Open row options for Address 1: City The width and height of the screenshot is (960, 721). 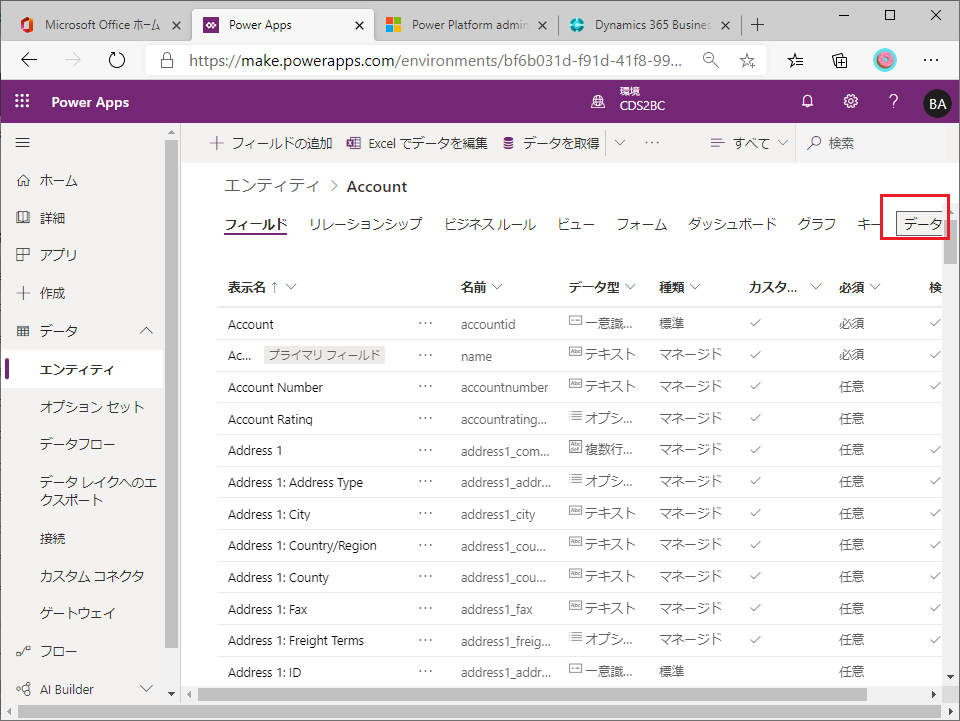(x=426, y=513)
